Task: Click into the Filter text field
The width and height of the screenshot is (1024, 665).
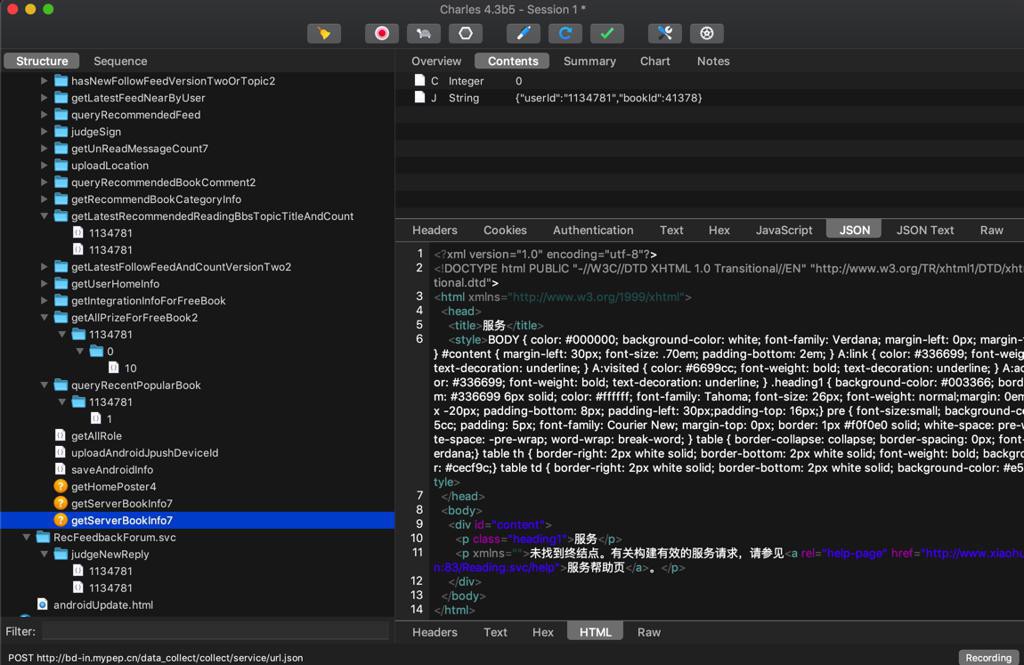Action: pos(215,632)
